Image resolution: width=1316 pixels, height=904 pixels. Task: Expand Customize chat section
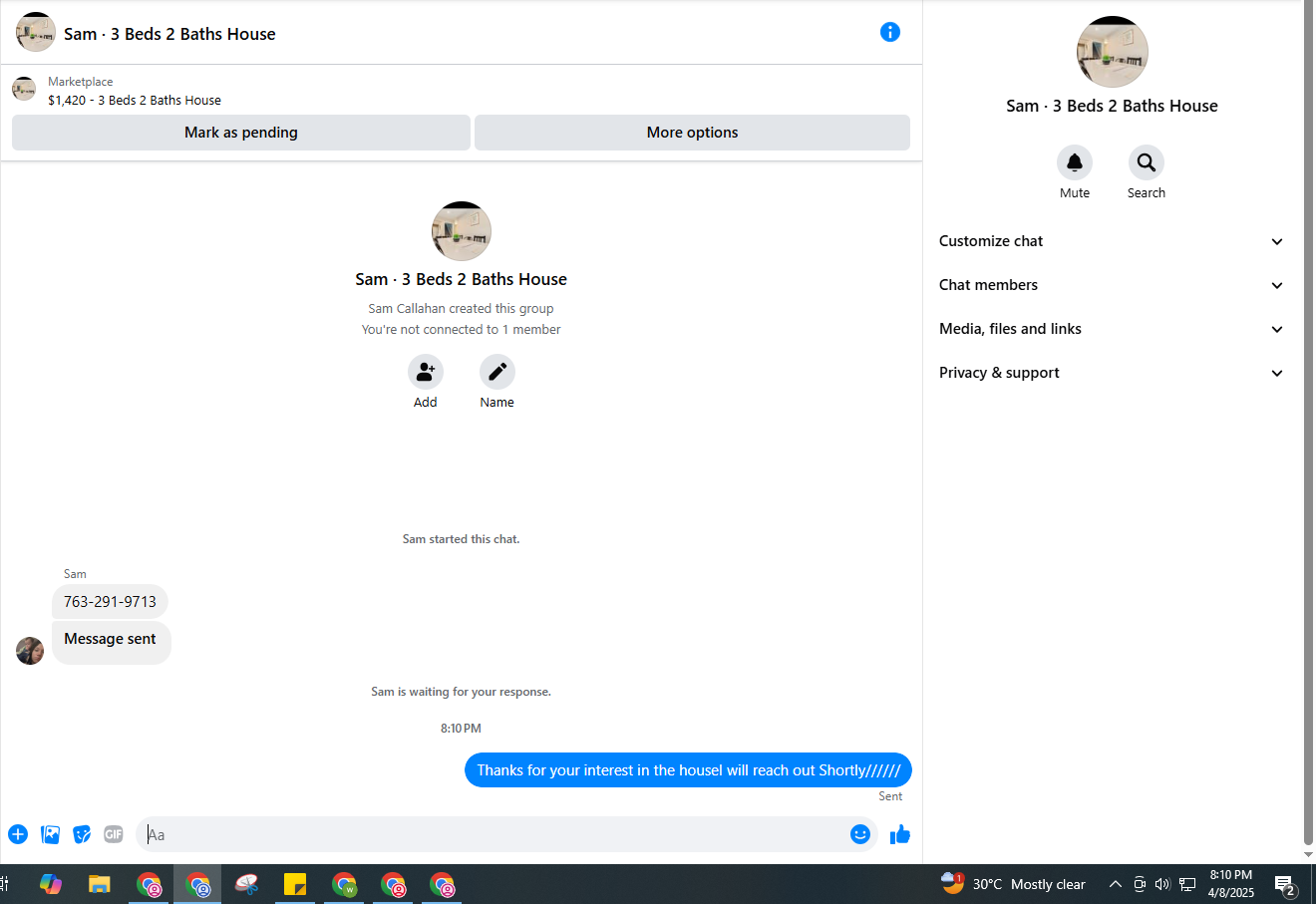[1112, 241]
